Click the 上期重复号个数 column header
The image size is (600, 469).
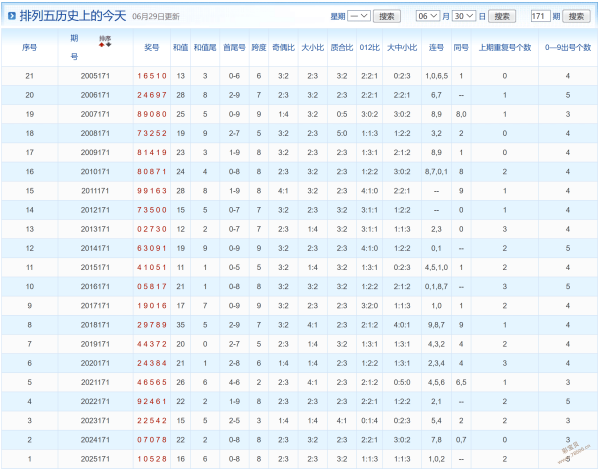(x=505, y=47)
